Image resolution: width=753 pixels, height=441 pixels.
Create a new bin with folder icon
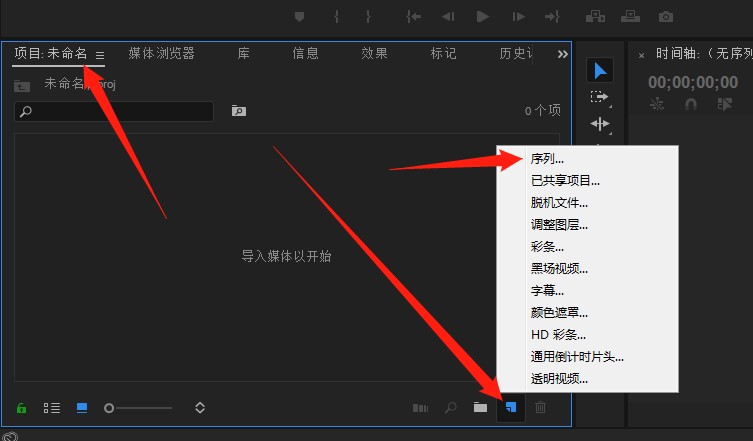480,407
